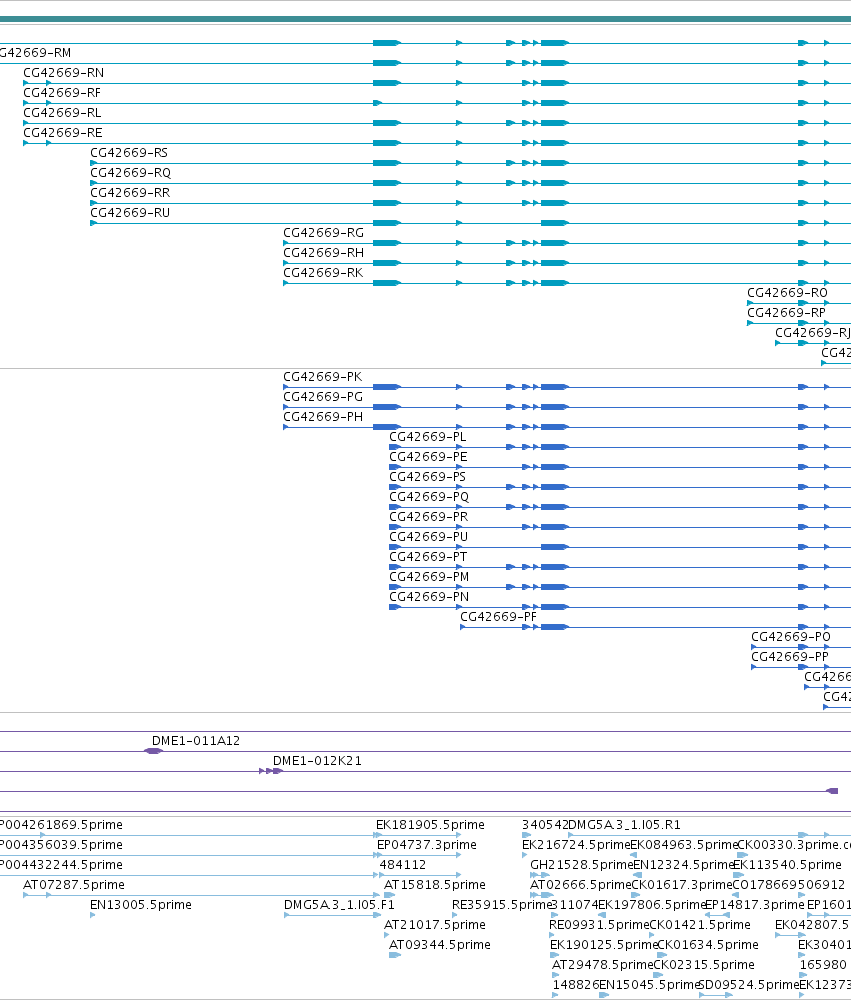Click the DME1-012K21 feature label

point(317,761)
